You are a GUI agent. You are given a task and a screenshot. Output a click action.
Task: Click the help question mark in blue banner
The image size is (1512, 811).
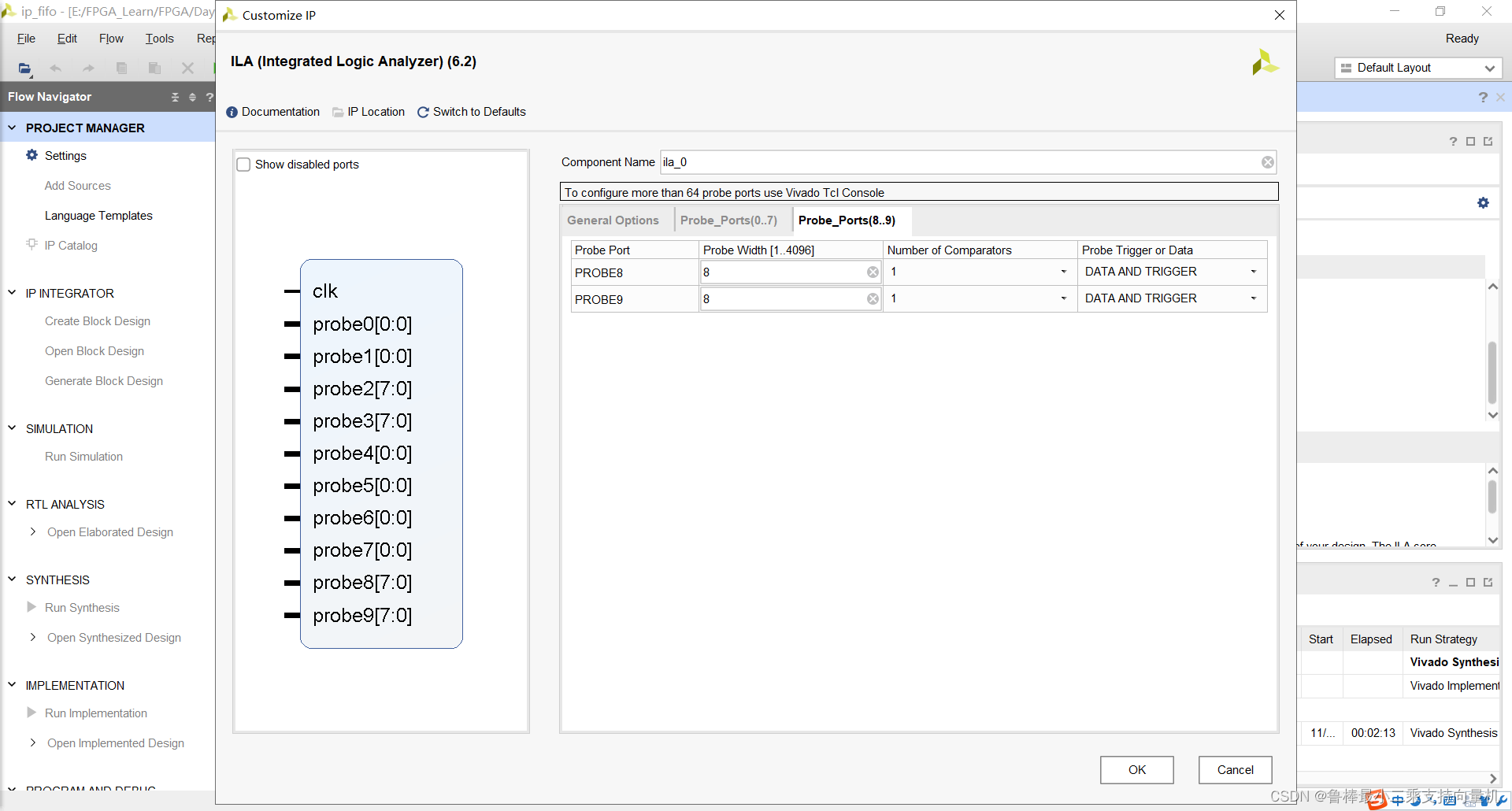coord(1483,97)
